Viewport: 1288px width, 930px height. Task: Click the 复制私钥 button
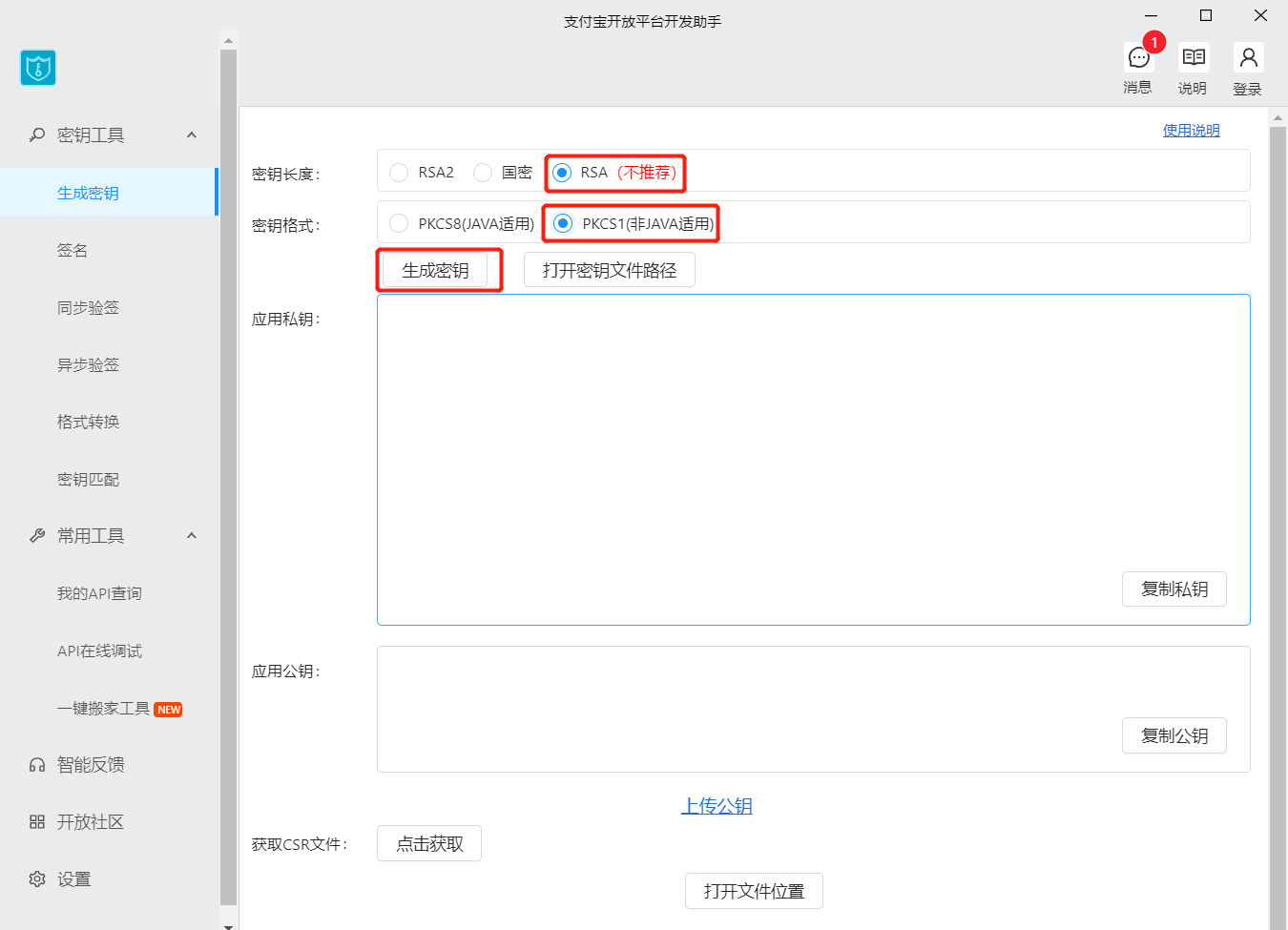tap(1174, 589)
